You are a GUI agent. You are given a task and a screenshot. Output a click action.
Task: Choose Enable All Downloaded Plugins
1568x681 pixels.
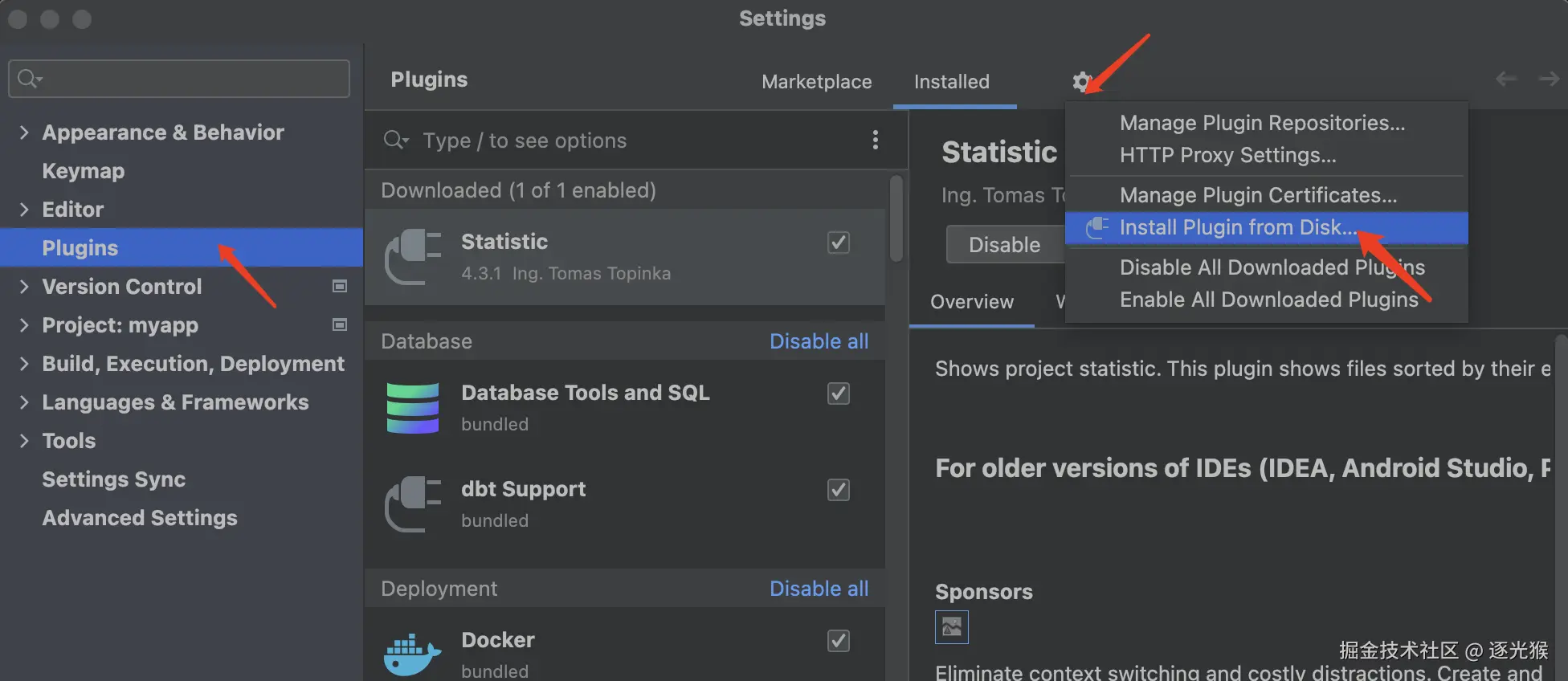coord(1266,300)
